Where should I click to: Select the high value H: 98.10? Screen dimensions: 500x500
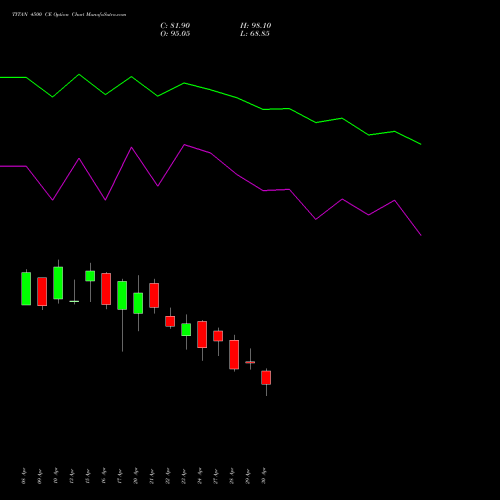tap(255, 26)
